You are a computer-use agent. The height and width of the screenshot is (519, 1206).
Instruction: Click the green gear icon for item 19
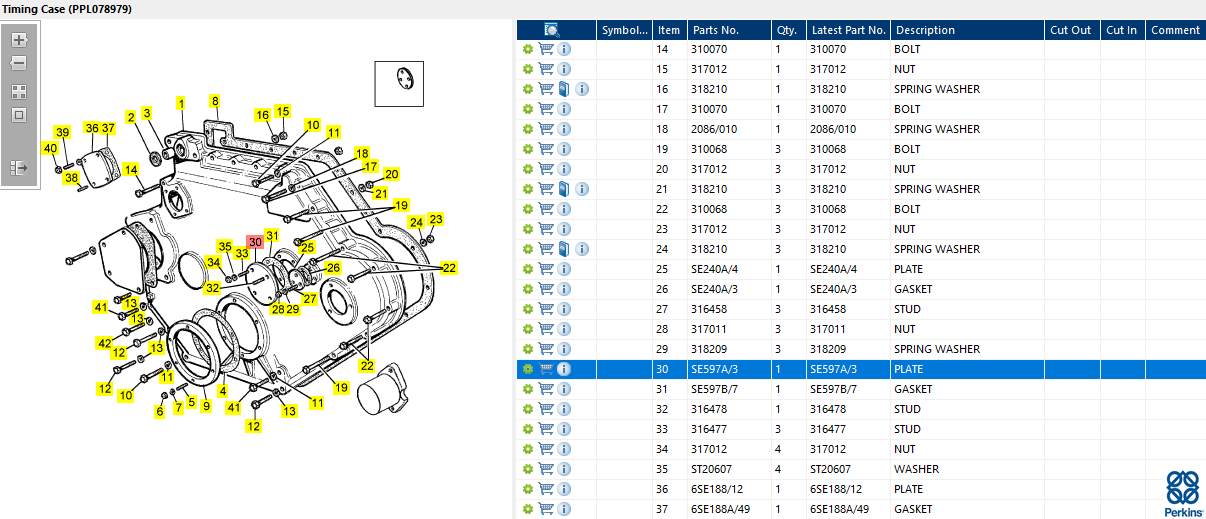click(x=527, y=149)
